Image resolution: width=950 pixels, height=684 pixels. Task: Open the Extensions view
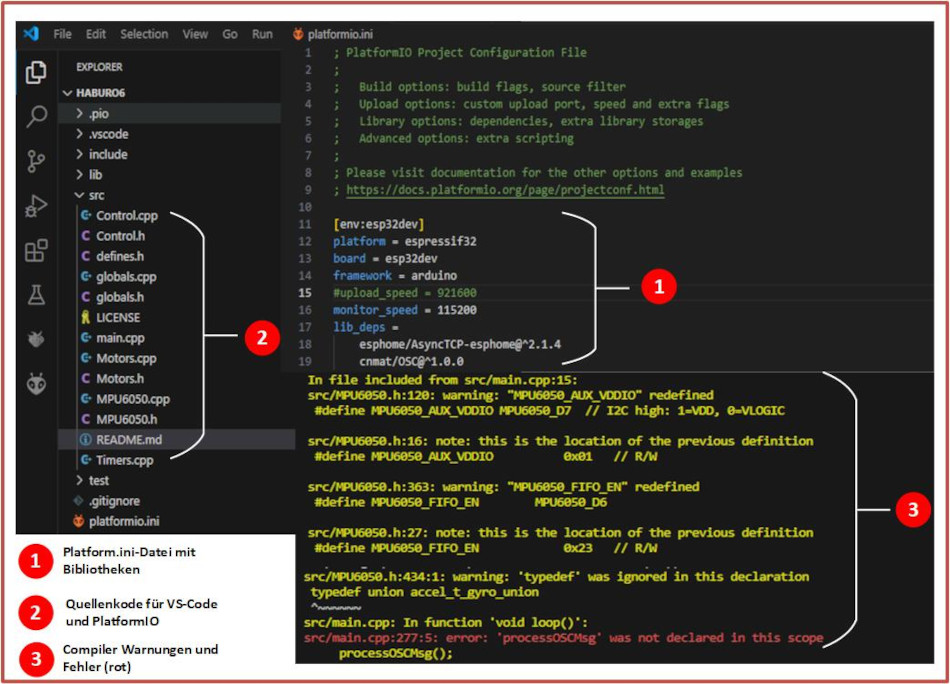click(36, 250)
